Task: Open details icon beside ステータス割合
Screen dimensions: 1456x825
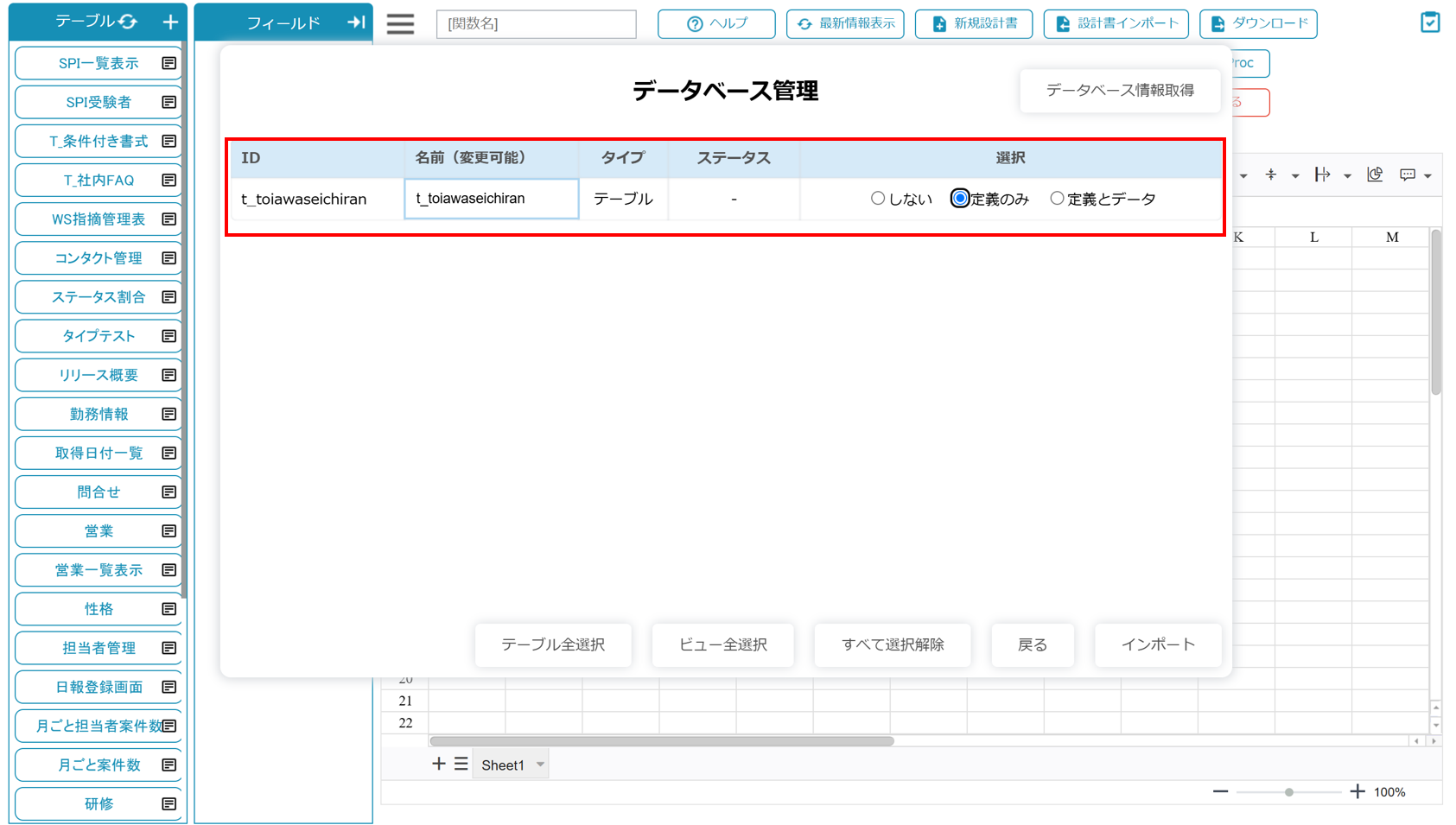Action: tap(169, 296)
